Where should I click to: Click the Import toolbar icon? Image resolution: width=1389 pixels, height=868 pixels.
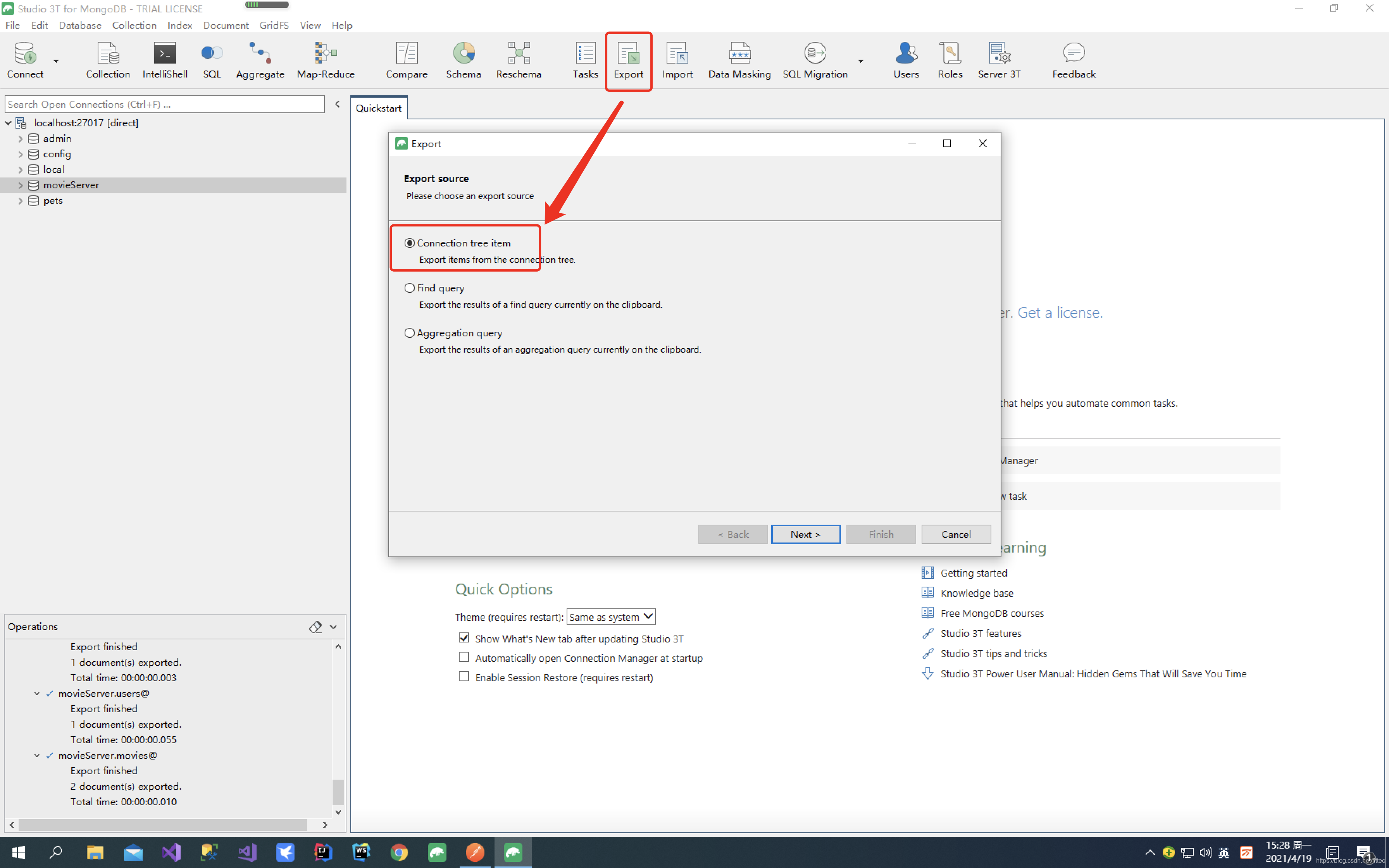tap(677, 60)
